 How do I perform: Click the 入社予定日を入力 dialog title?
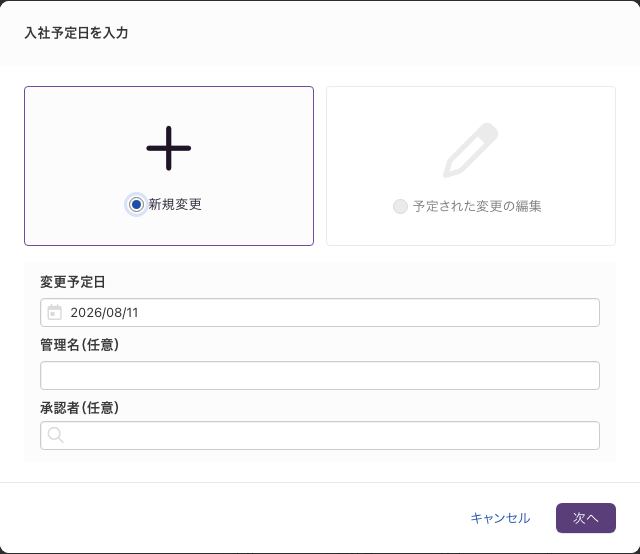76,33
